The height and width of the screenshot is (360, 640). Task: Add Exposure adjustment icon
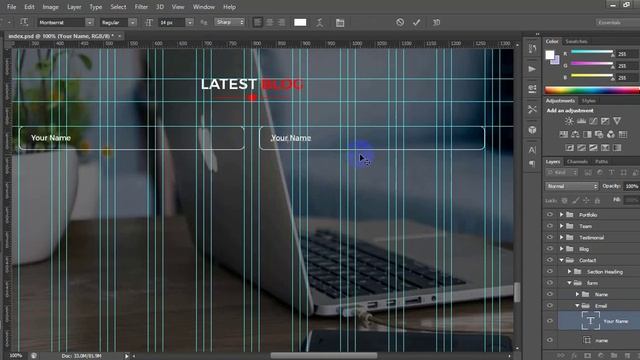point(605,121)
